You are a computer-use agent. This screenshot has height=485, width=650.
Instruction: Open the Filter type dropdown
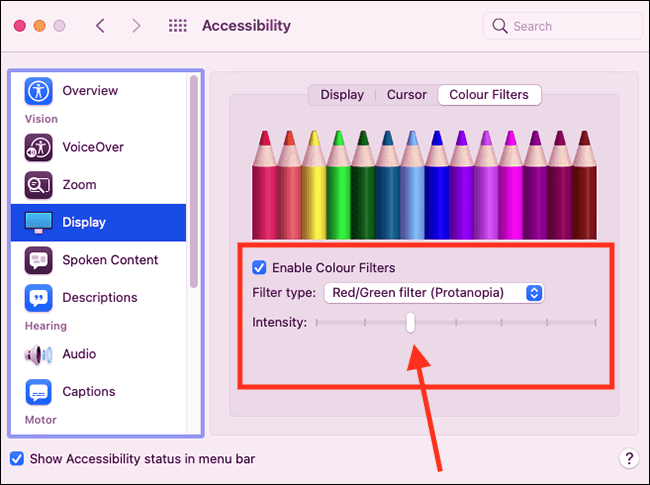click(434, 293)
